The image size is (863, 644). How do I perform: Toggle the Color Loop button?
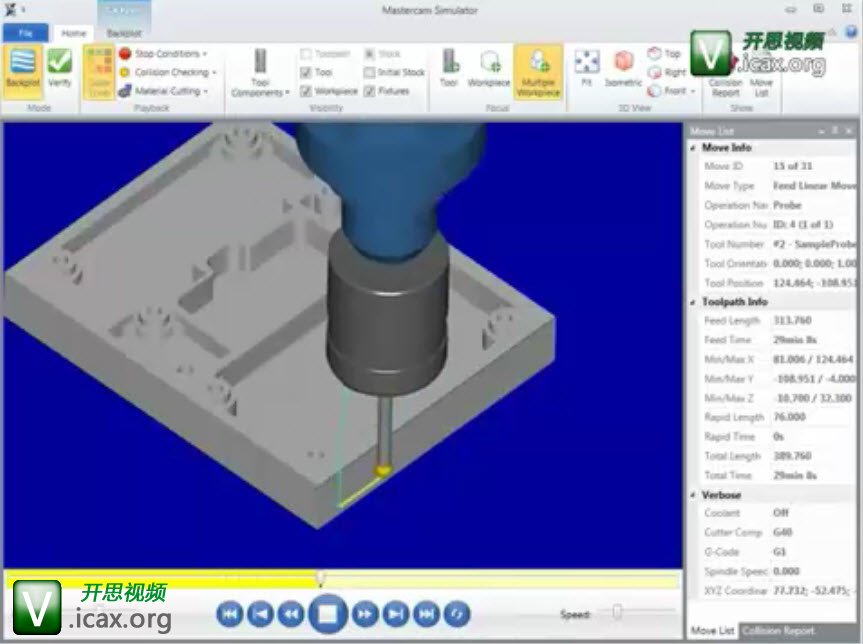99,72
